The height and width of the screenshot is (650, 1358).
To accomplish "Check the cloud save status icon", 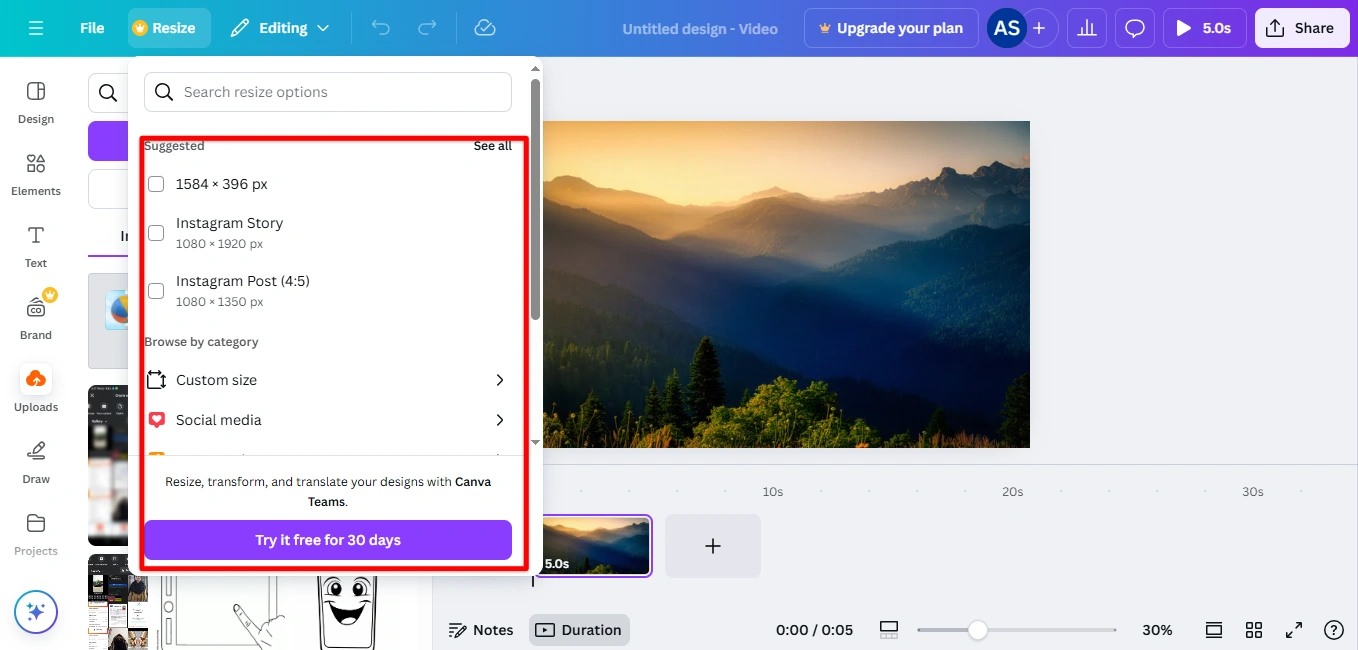I will 485,28.
